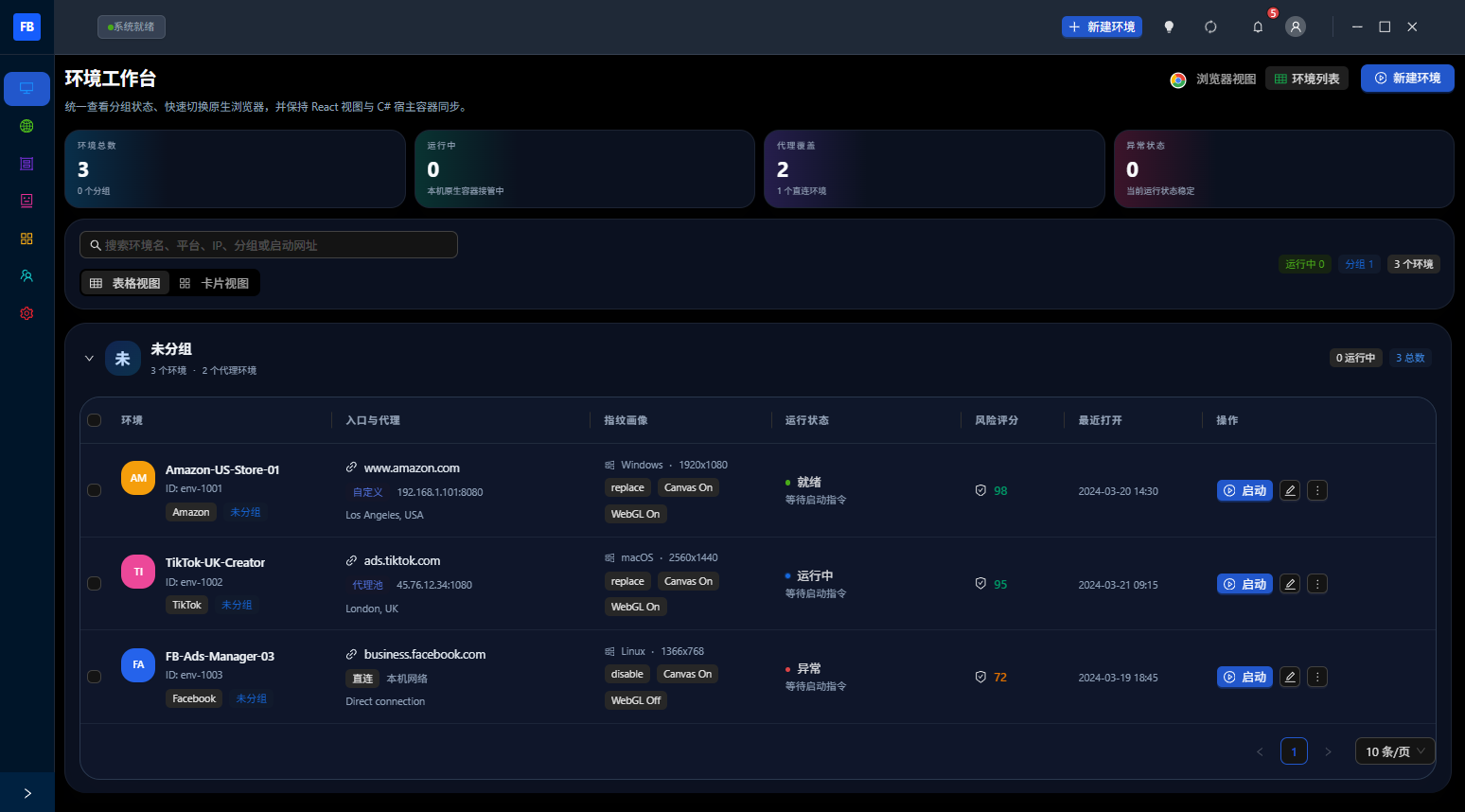The image size is (1465, 812).
Task: Check the Amazon-US-Store-01 row checkbox
Action: [94, 490]
